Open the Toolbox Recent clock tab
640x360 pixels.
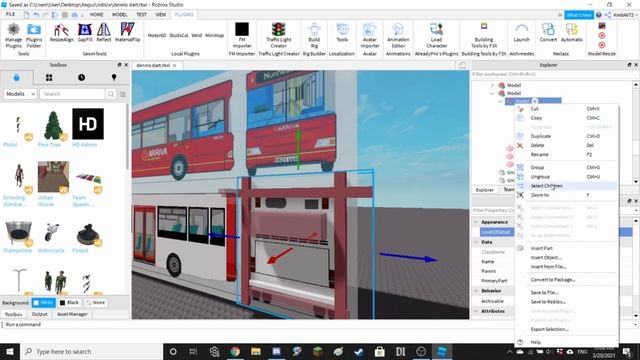81,77
